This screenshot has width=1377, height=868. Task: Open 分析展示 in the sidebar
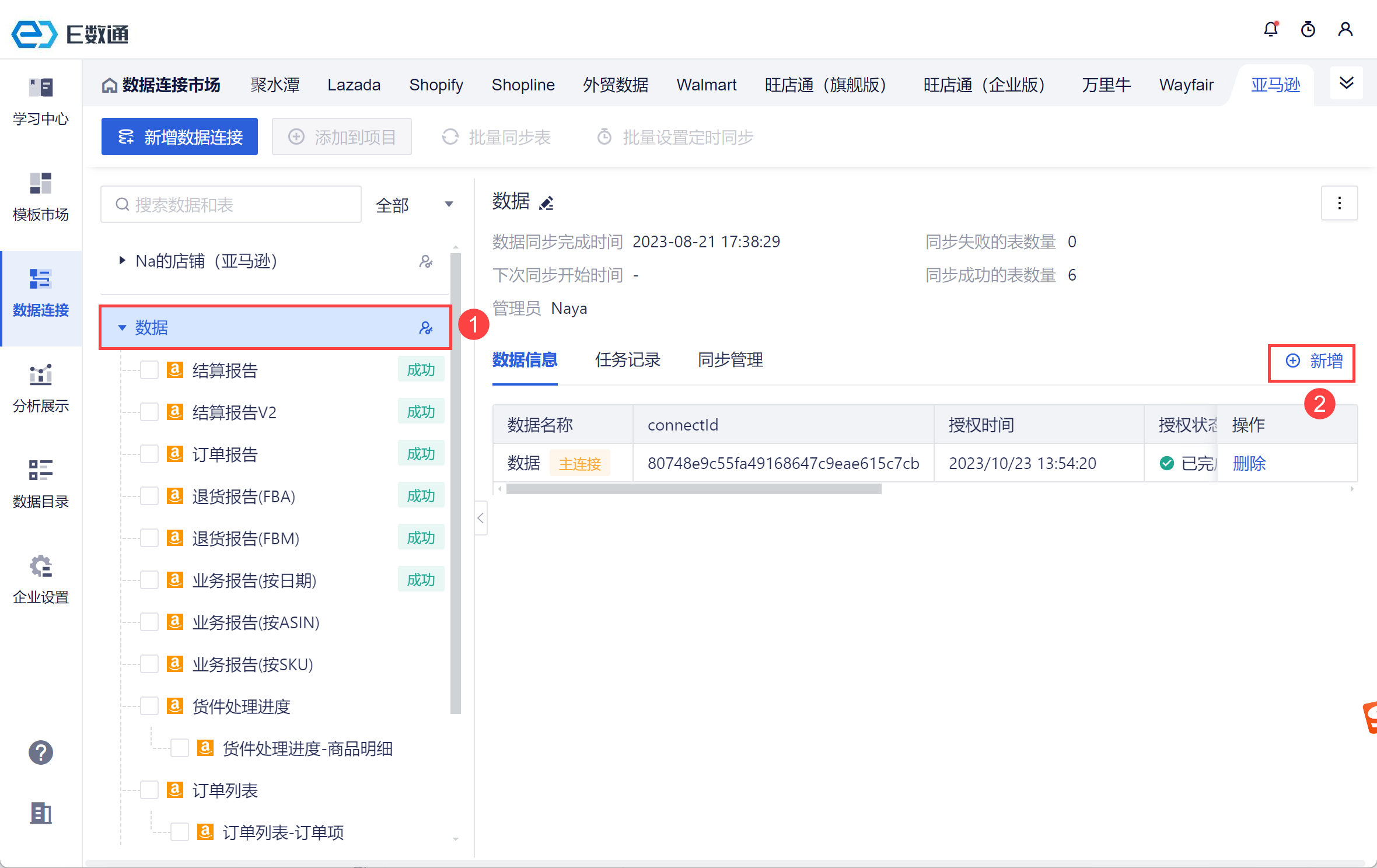click(41, 388)
